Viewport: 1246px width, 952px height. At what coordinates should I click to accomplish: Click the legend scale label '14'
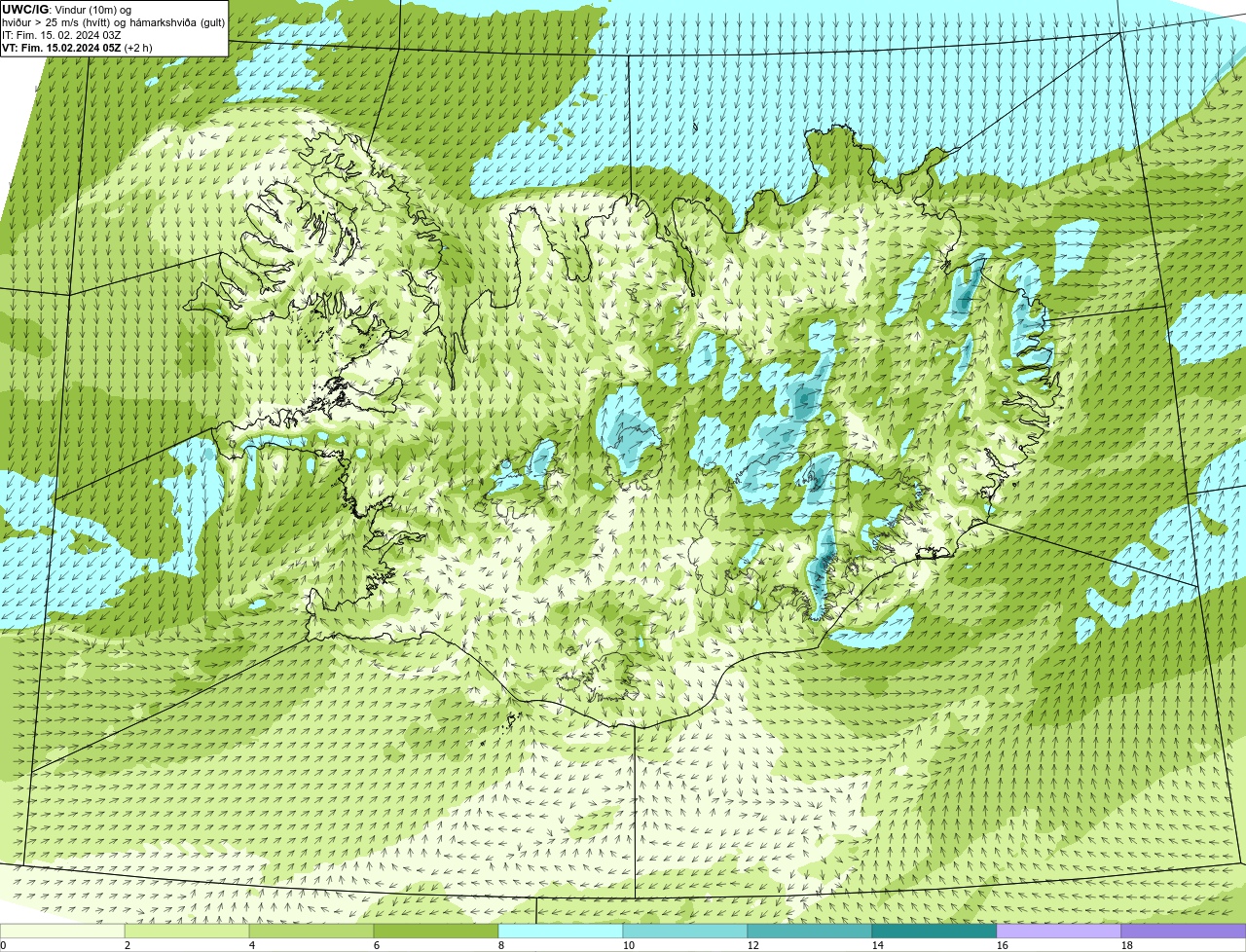click(x=878, y=945)
